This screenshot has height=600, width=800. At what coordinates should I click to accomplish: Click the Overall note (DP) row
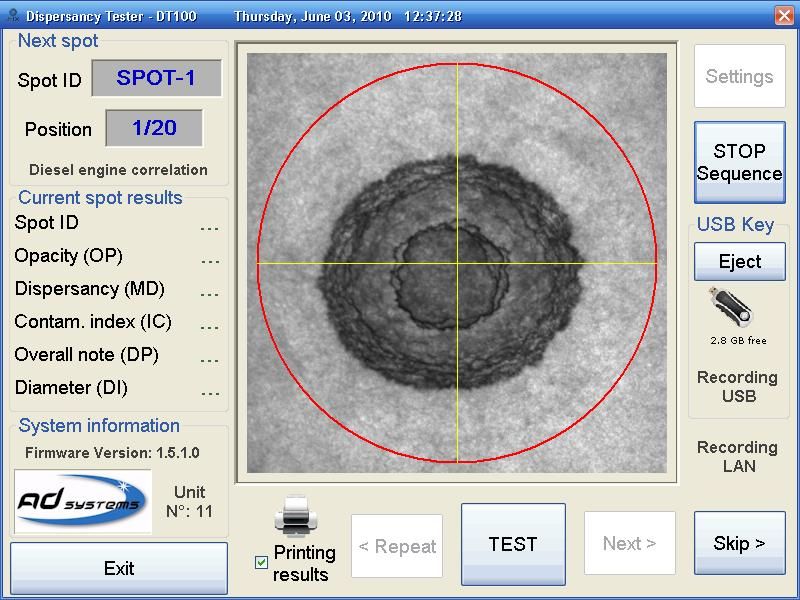[x=117, y=355]
